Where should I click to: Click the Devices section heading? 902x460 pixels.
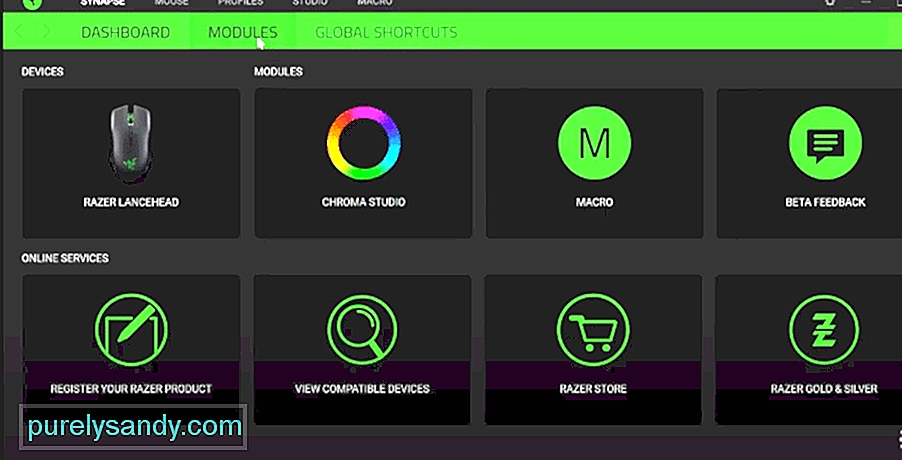[43, 72]
